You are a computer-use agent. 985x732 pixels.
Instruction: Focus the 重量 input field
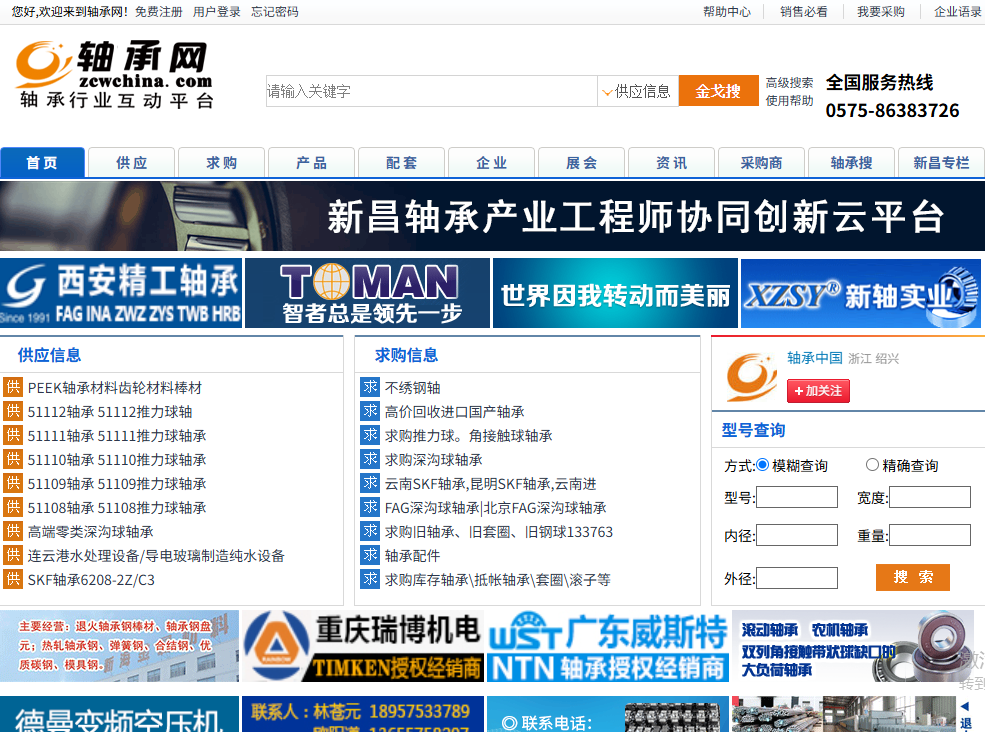(930, 535)
